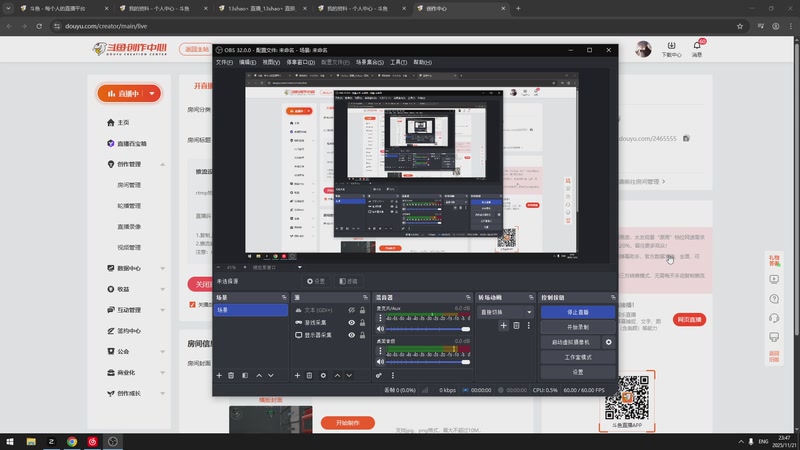The width and height of the screenshot is (800, 450).
Task: Open the 场景集合(S) menu in OBS
Action: point(370,62)
